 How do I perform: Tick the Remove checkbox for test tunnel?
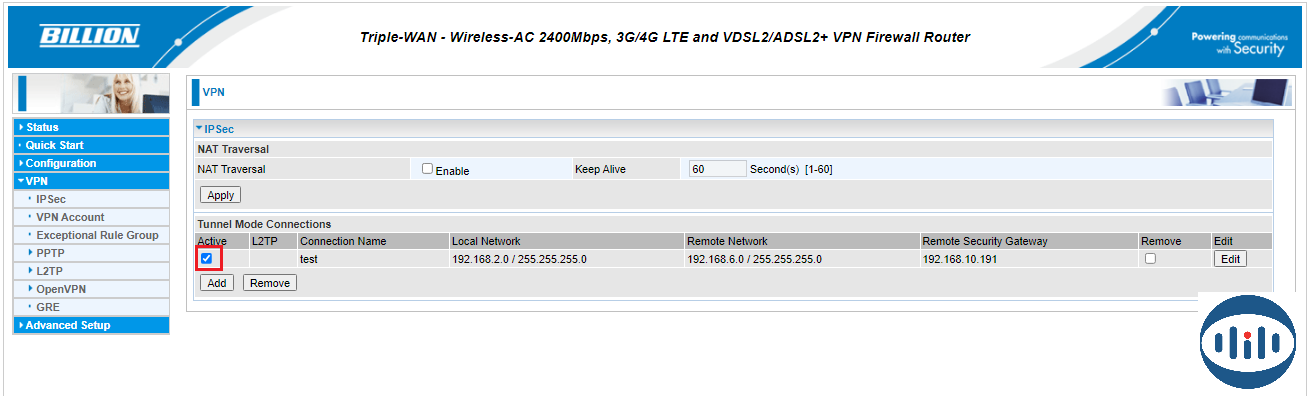(x=1150, y=258)
